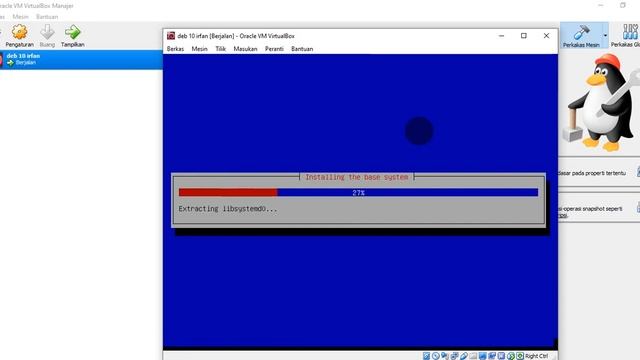Viewport: 640px width, 360px height.
Task: Click the keyboard capture indicator icon
Action: 520,356
